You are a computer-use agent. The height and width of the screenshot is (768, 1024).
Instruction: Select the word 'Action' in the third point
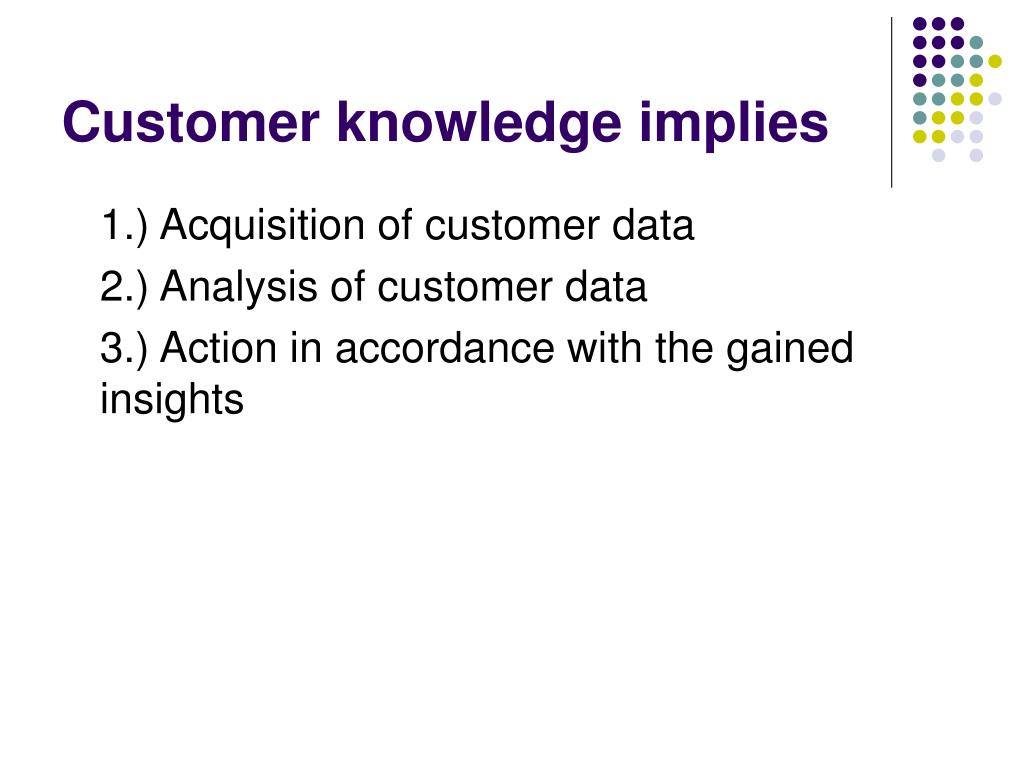(219, 347)
